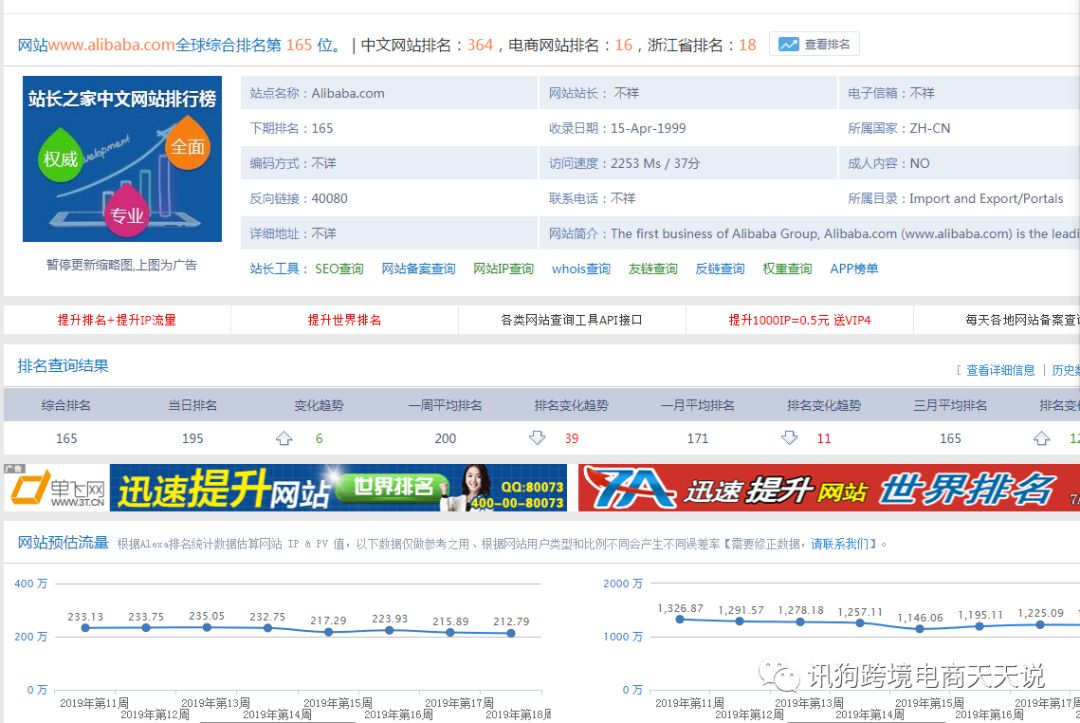Select the 1,146.06 data point on right chart
Viewport: 1080px width, 723px height.
tap(920, 629)
